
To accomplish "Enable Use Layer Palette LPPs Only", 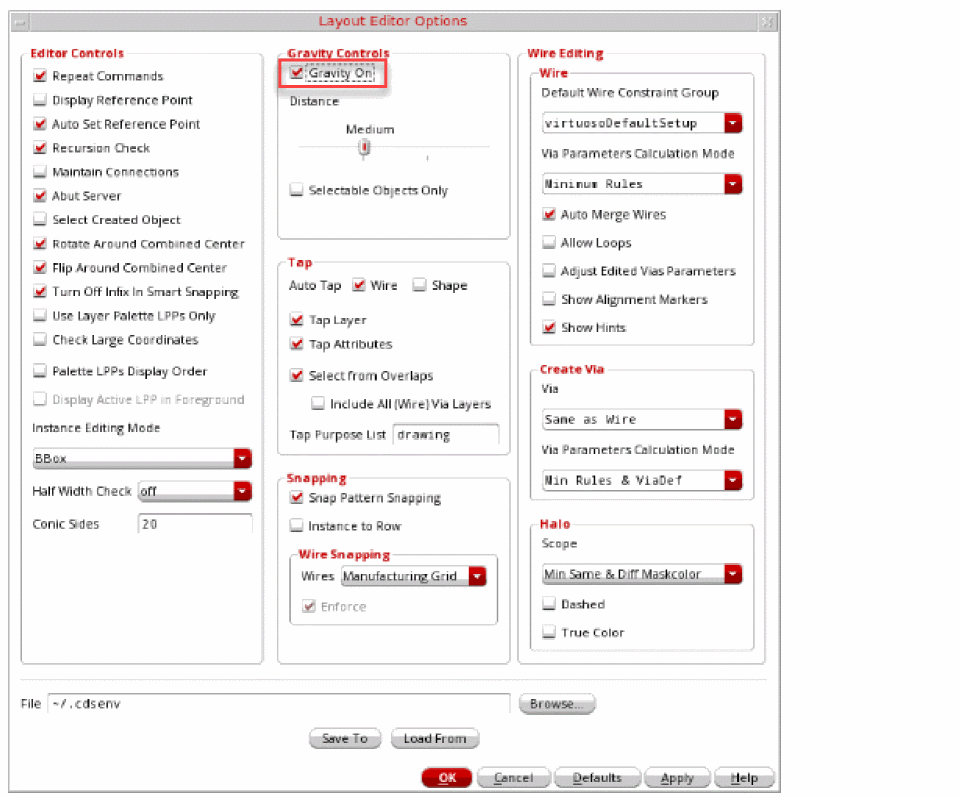I will pyautogui.click(x=40, y=315).
